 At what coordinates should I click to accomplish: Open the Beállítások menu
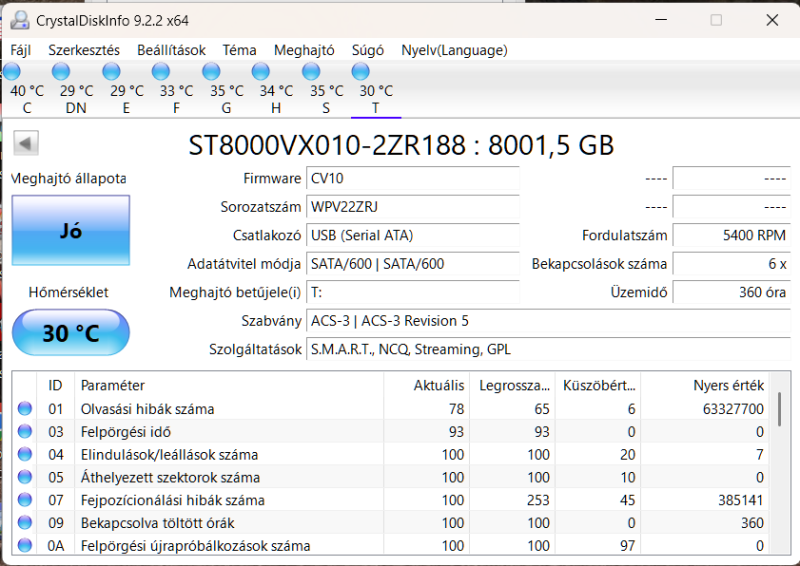point(171,50)
